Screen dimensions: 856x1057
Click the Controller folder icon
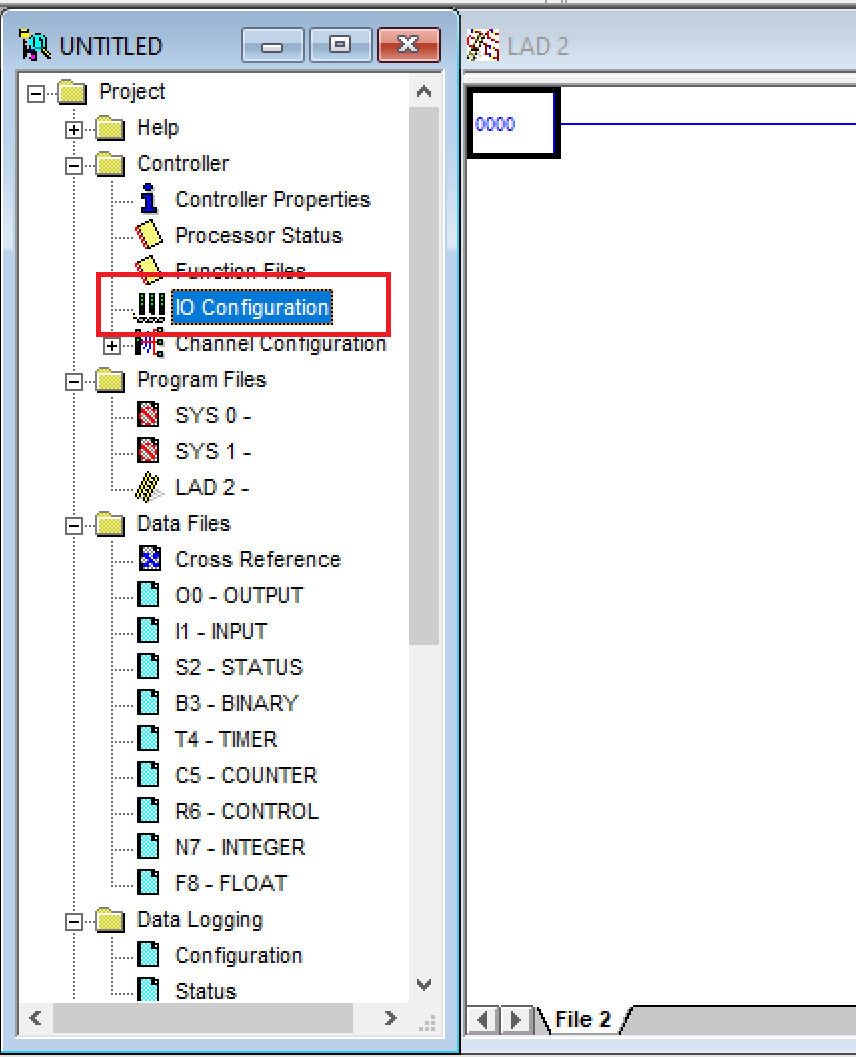(110, 164)
